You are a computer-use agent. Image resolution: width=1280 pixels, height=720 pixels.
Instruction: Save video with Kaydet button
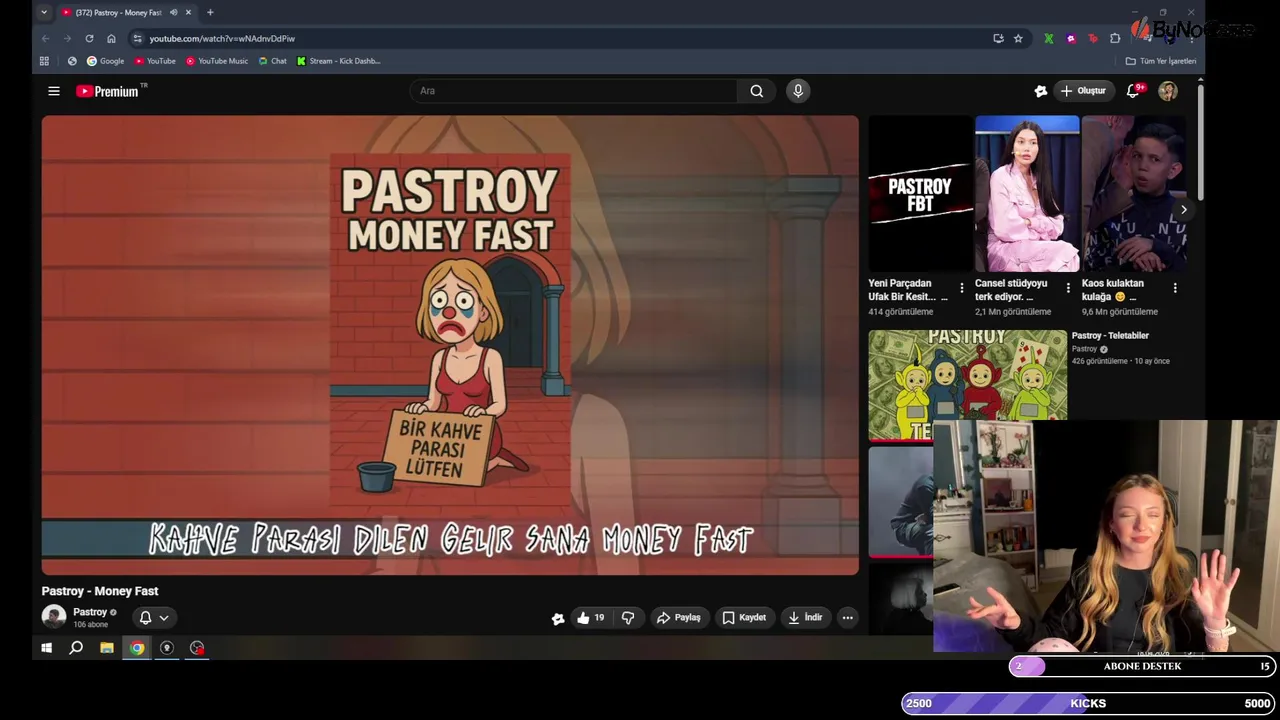coord(744,618)
